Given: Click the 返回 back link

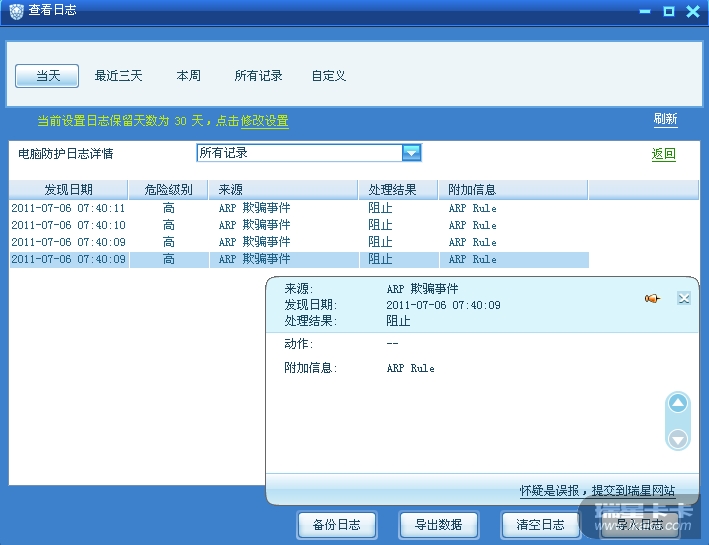Looking at the screenshot, I should point(663,154).
